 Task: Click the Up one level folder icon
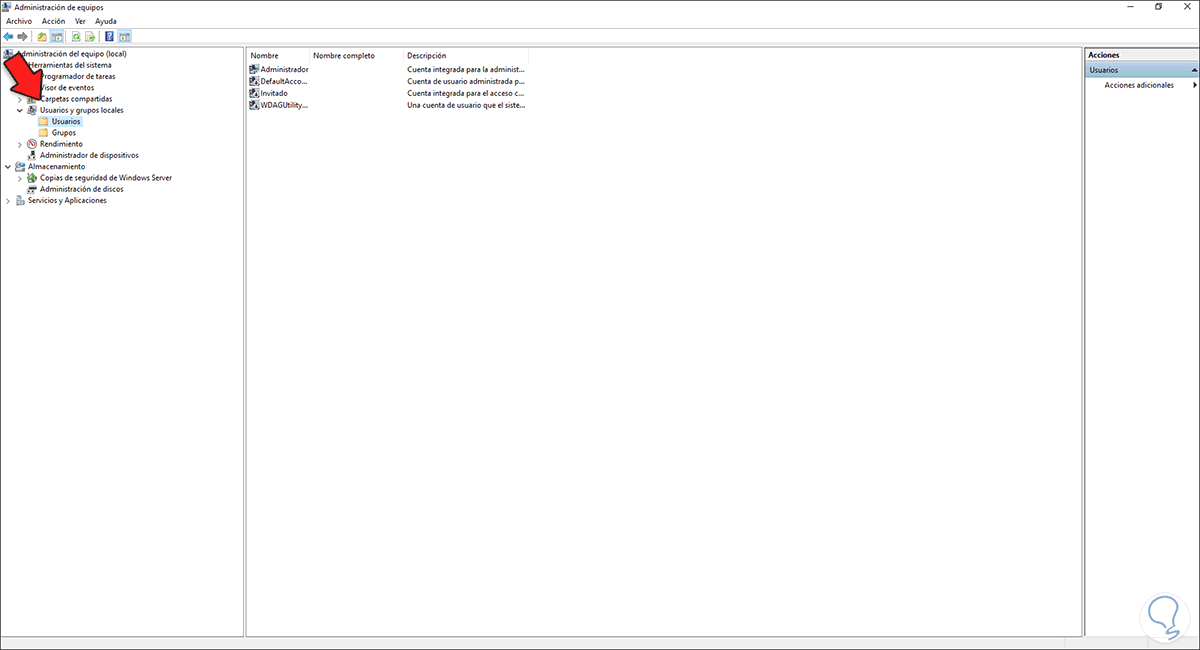42,36
